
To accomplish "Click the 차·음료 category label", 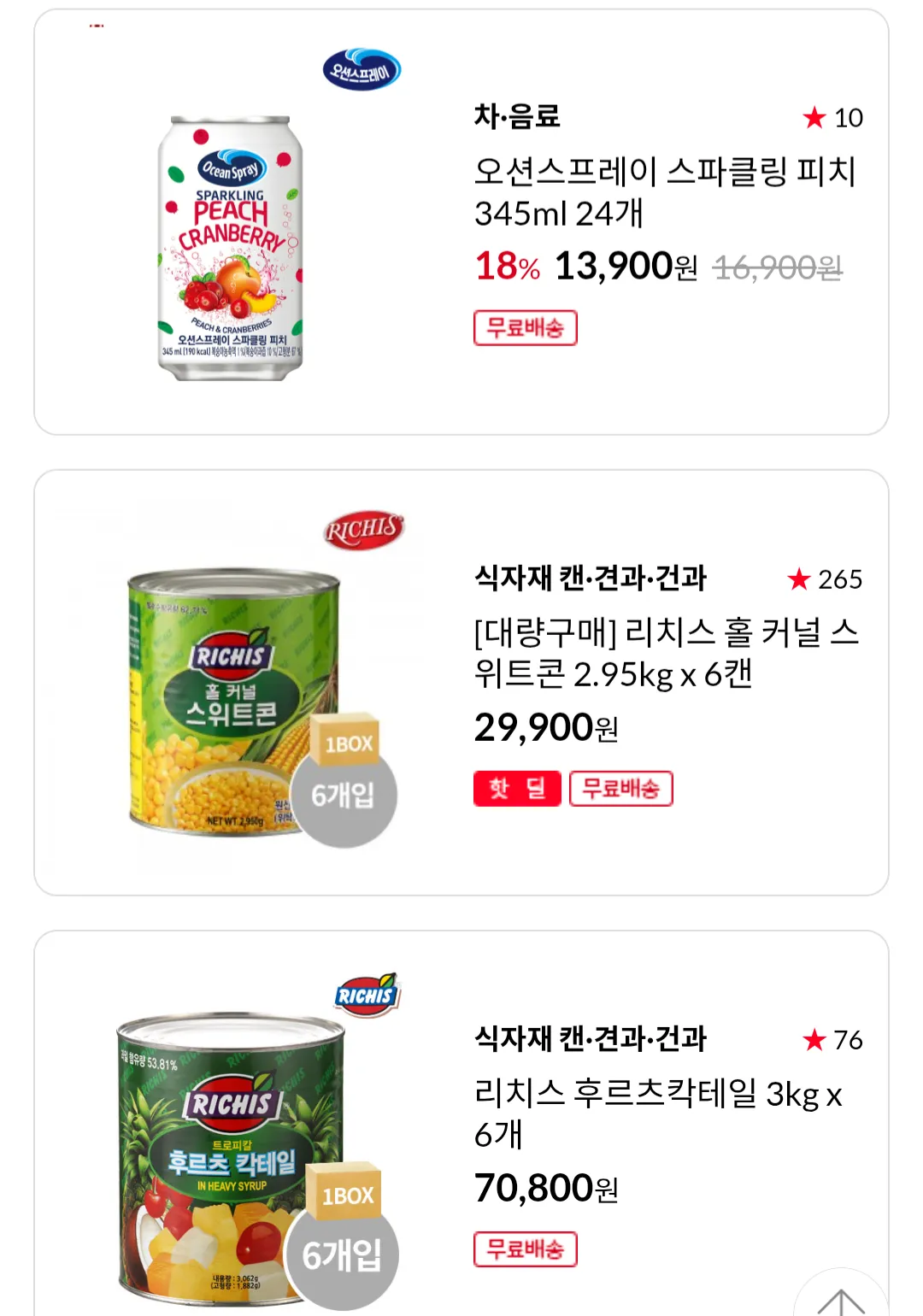I will (517, 116).
